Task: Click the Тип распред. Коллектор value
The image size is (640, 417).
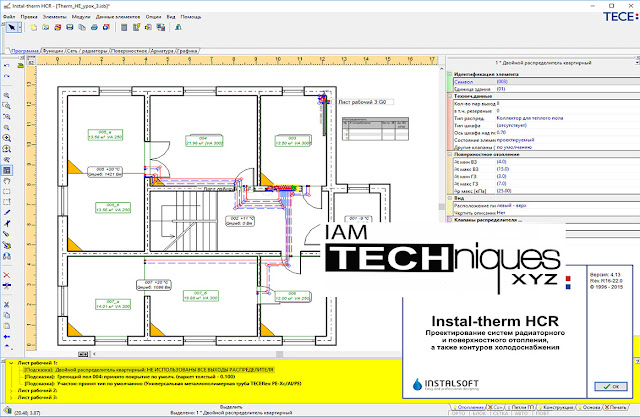Action: pyautogui.click(x=530, y=118)
